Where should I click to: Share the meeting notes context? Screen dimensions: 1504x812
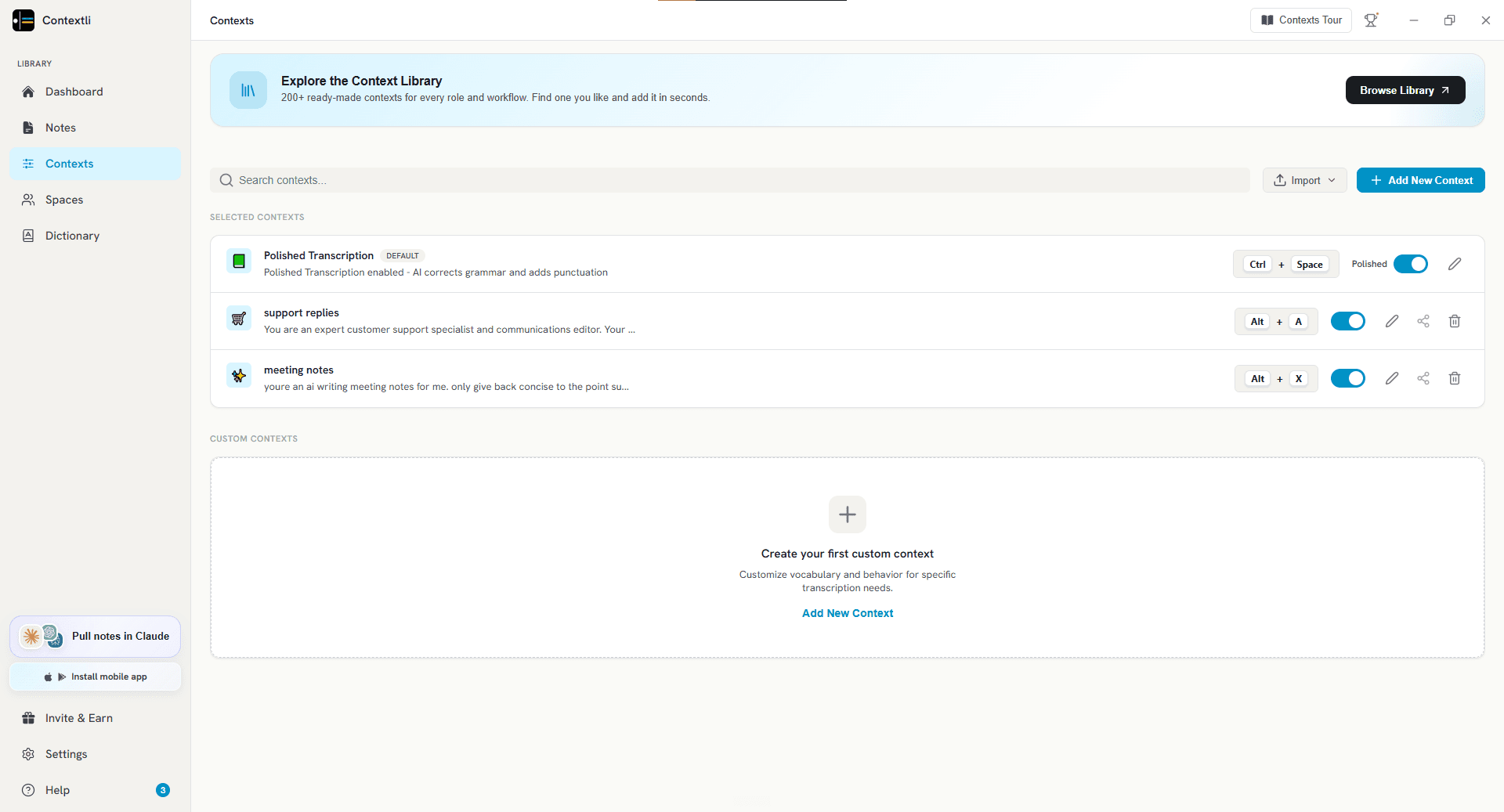[1423, 378]
